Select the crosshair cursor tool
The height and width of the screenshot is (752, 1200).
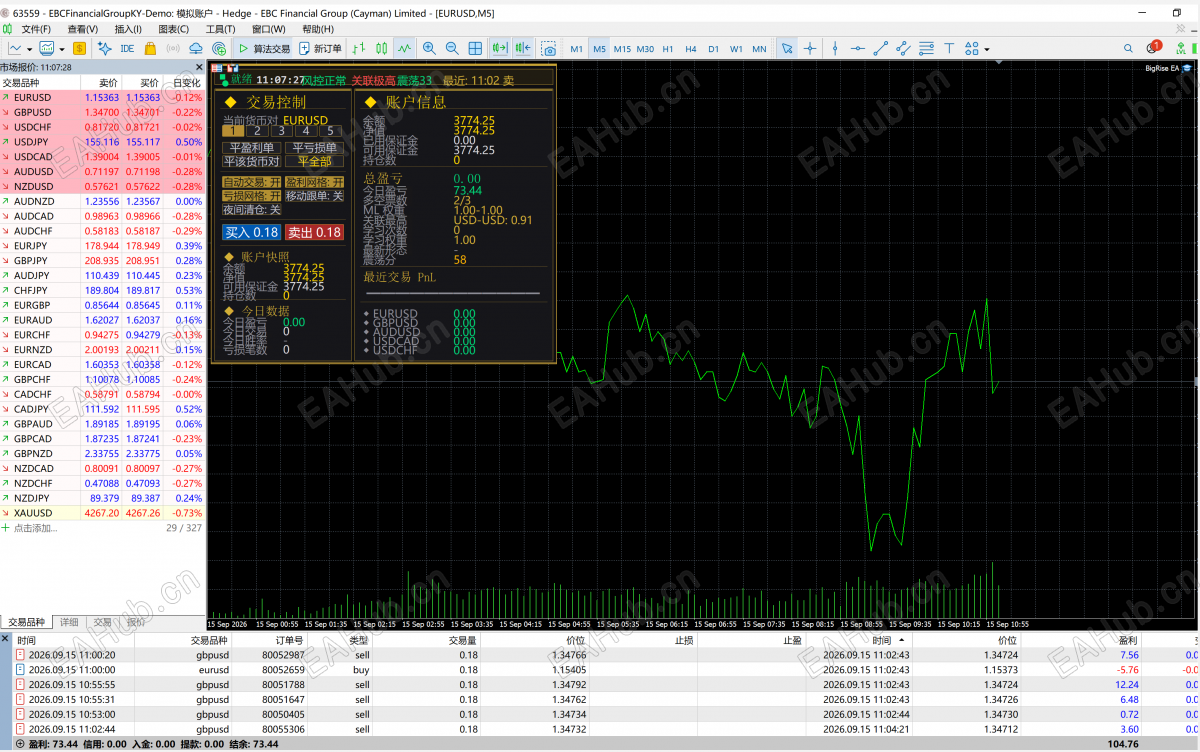810,48
